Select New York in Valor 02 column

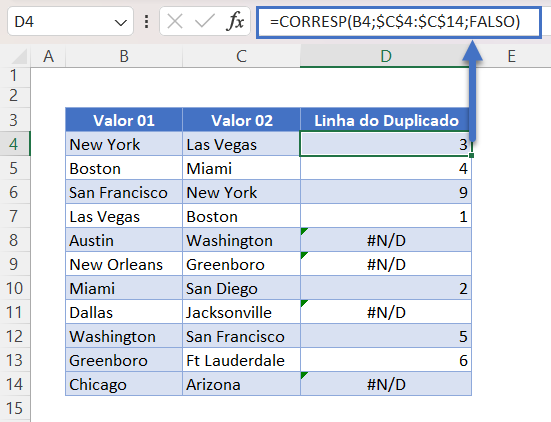tap(241, 192)
